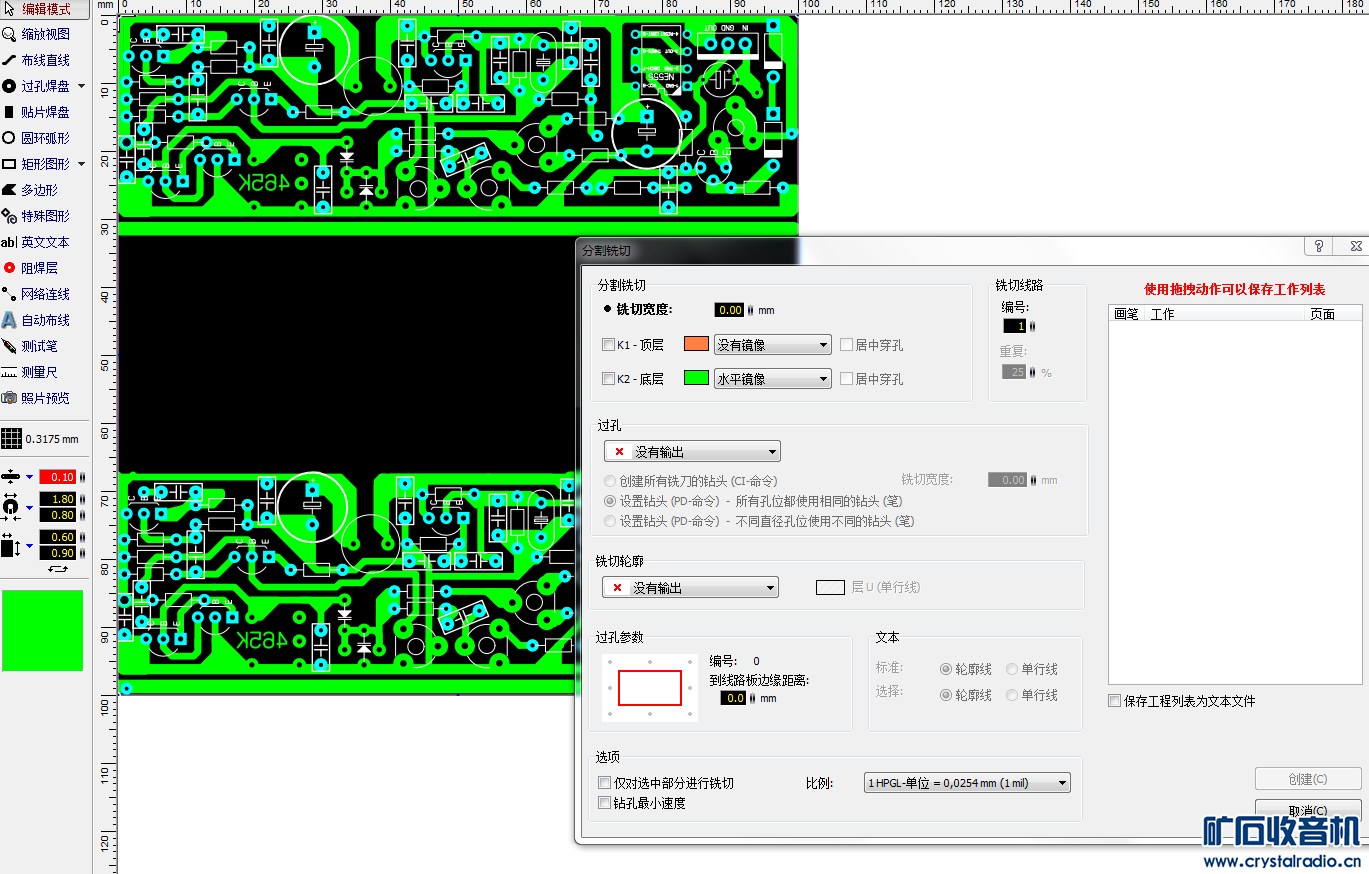Screen dimensions: 1369x874
Task: Select the 过孔焊盘 through-hole pad tool
Action: [38, 86]
